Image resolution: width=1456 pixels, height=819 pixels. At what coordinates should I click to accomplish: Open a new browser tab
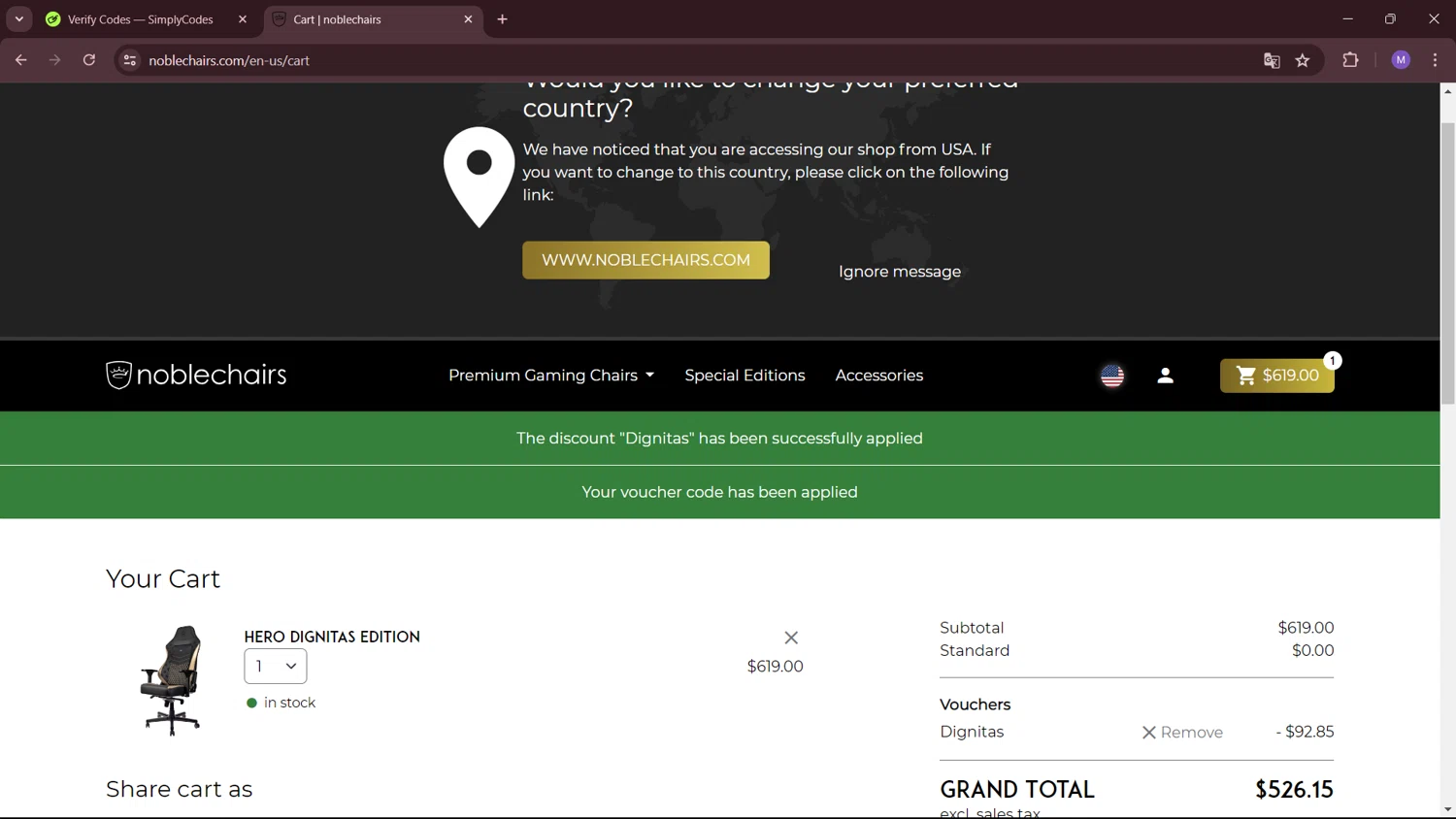coord(502,19)
